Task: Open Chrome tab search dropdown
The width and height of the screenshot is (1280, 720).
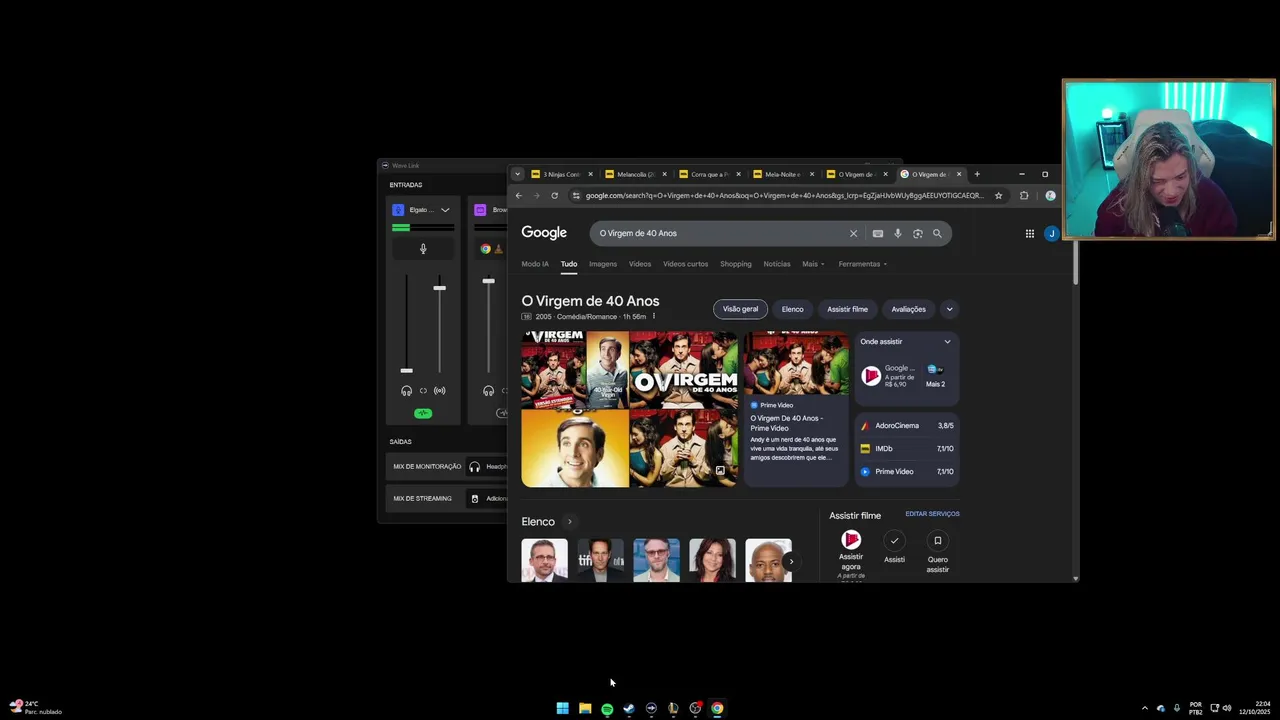Action: pyautogui.click(x=517, y=174)
